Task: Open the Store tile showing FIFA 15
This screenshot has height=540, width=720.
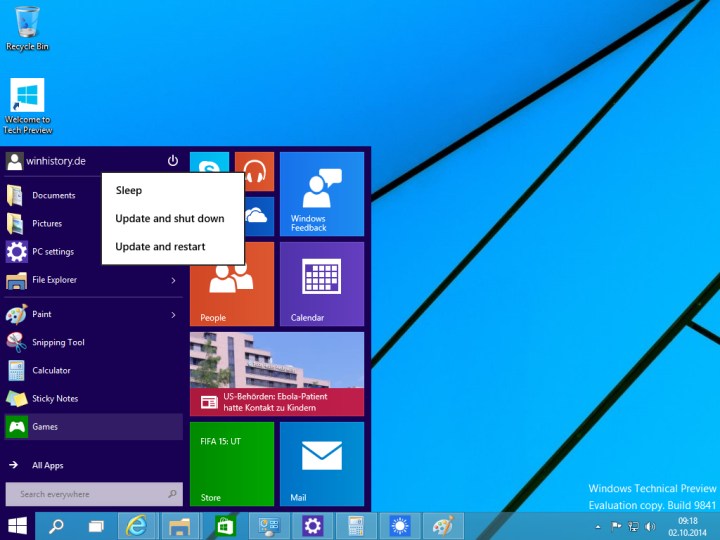Action: [232, 464]
